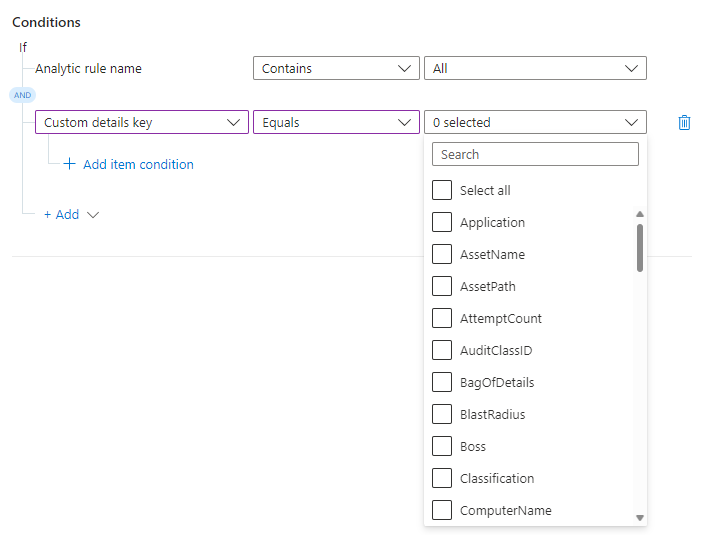Select the ComputerName checkbox
The image size is (704, 535).
(x=442, y=510)
